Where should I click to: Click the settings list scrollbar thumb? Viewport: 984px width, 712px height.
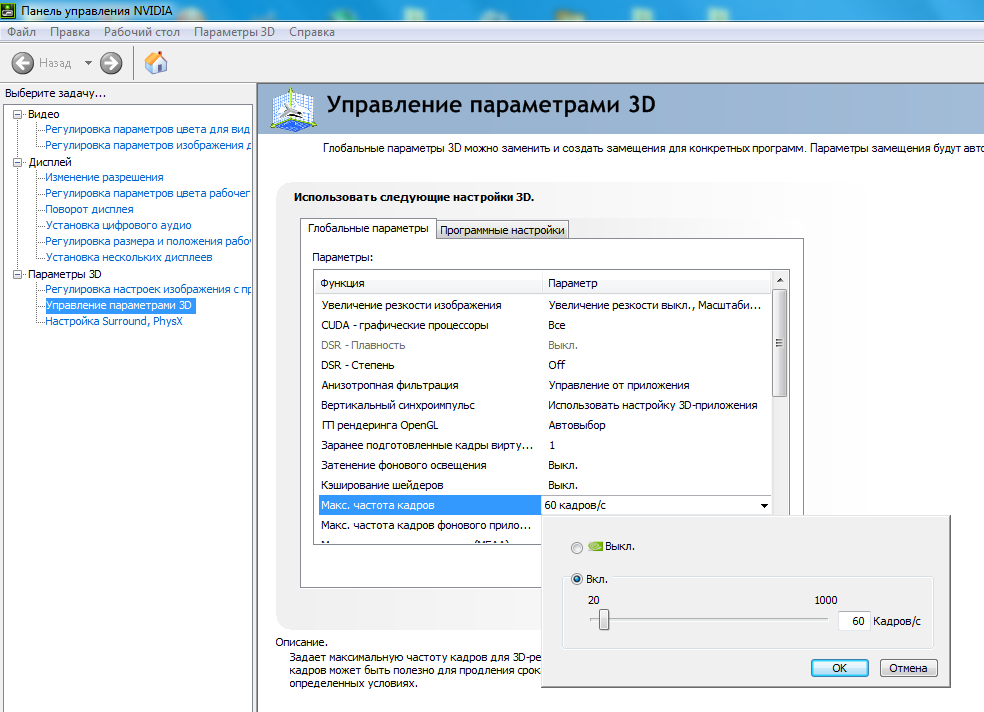[x=779, y=343]
